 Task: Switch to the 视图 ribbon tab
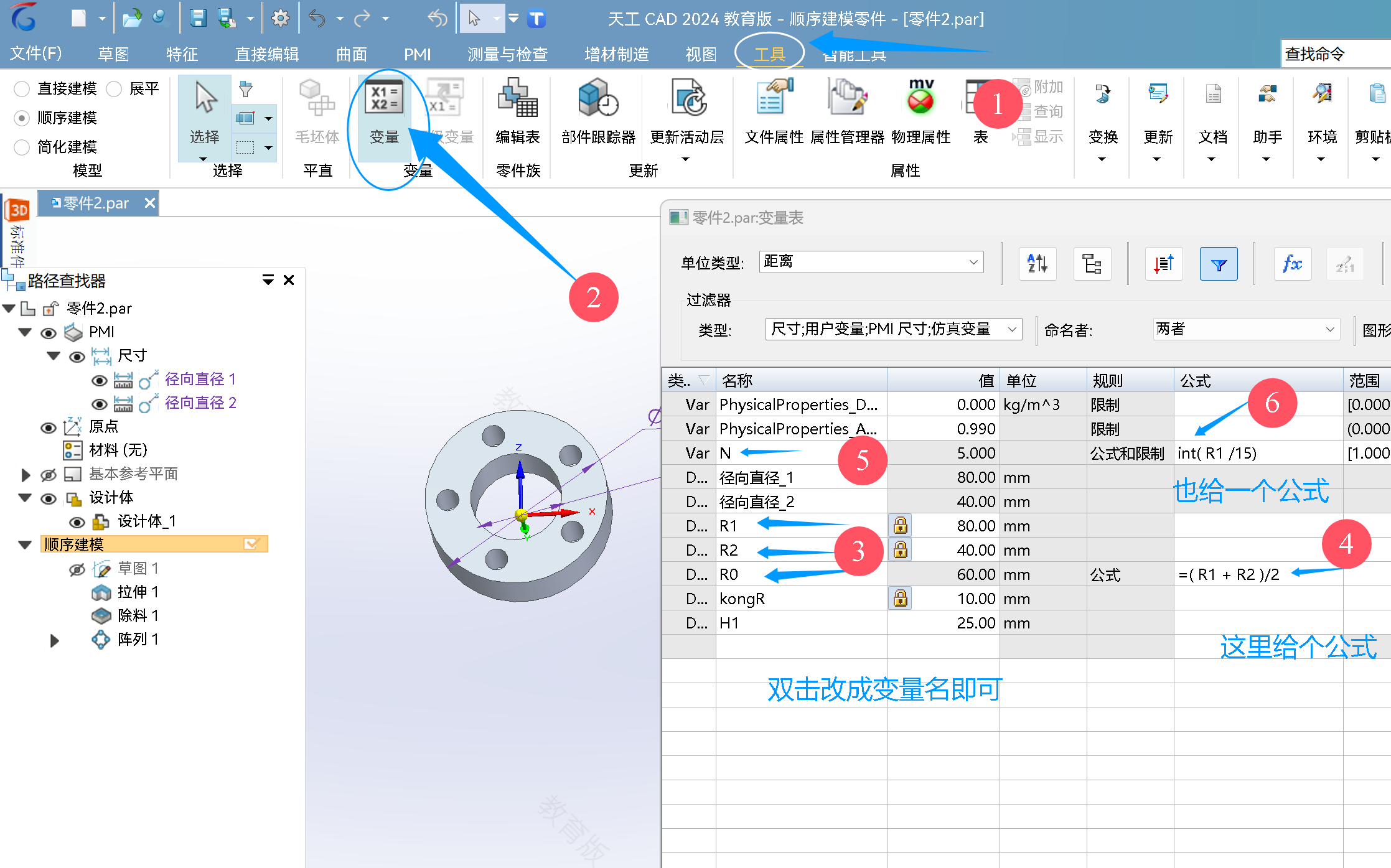pos(701,54)
